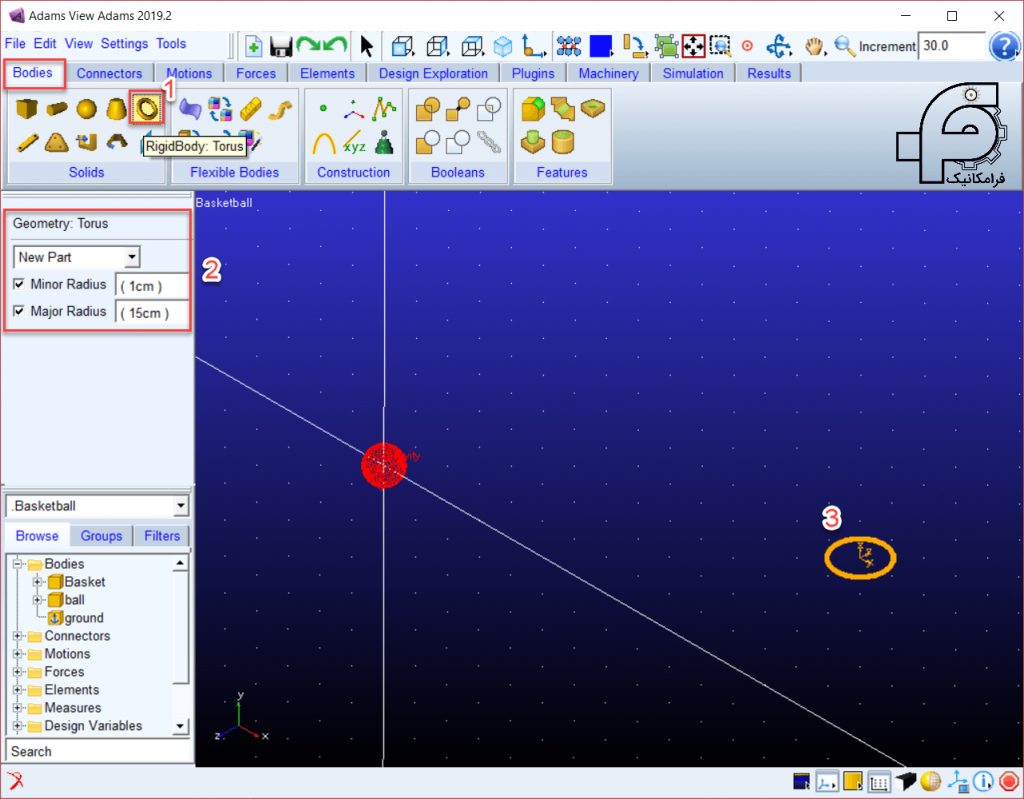The height and width of the screenshot is (799, 1024).
Task: Select the RigidBody Cylinder tool
Action: tap(56, 108)
